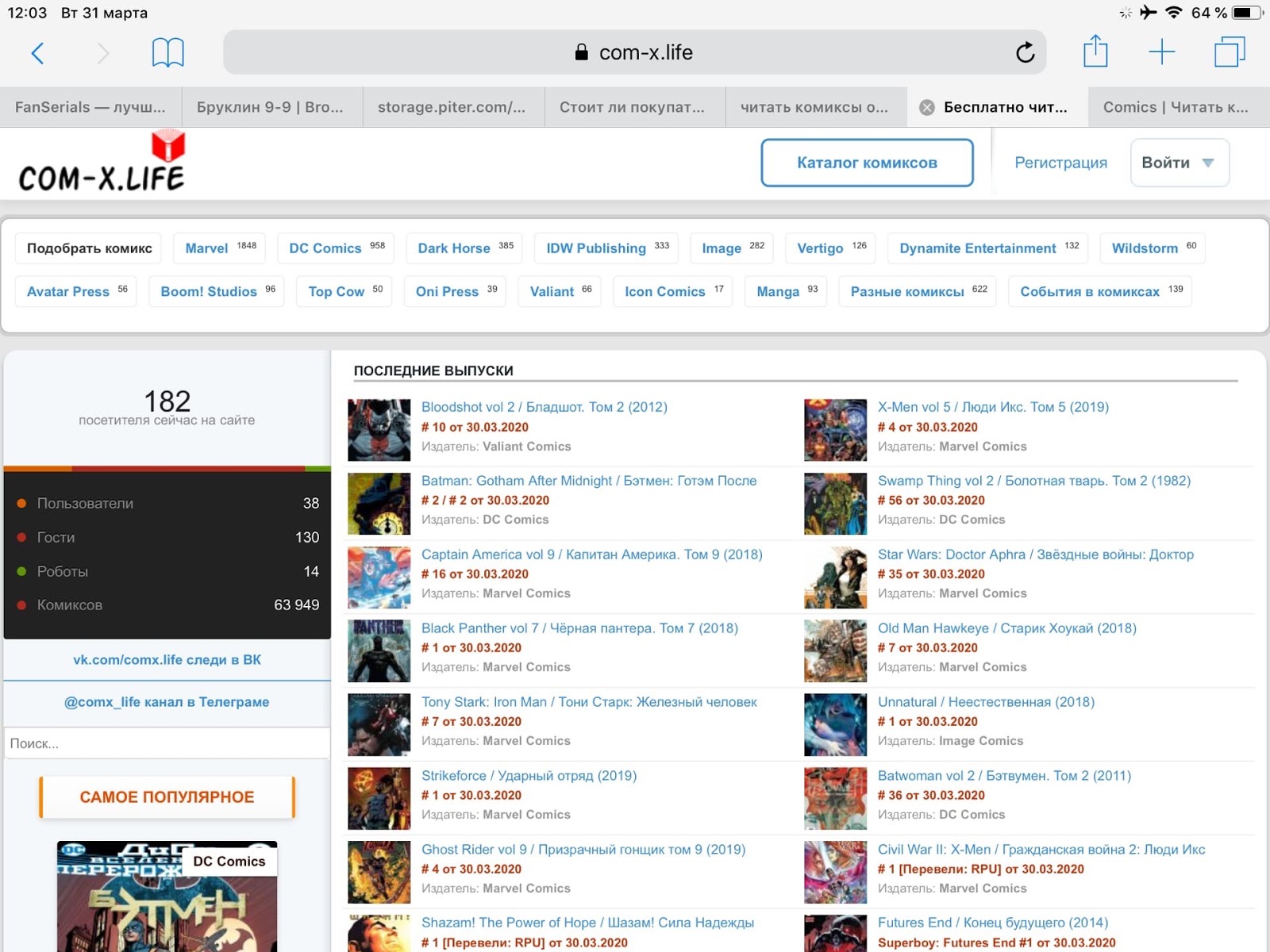Open Shazam! The Power of Hope link
This screenshot has height=952, width=1270.
(587, 923)
